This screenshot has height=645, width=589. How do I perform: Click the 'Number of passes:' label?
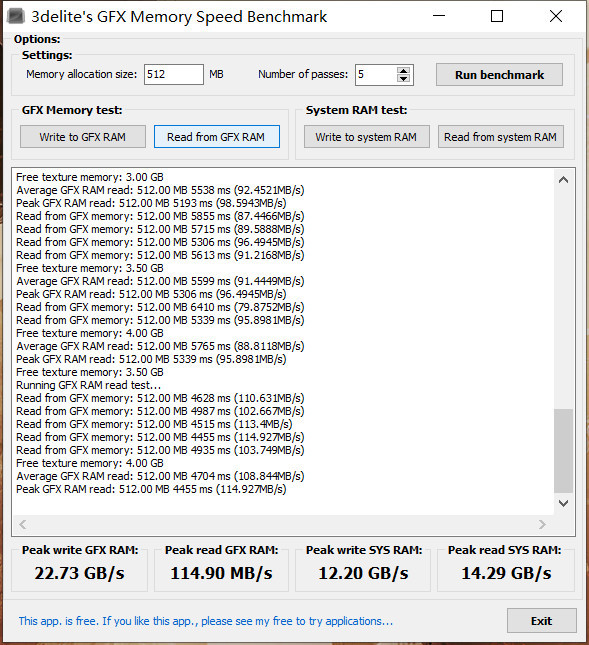[303, 74]
